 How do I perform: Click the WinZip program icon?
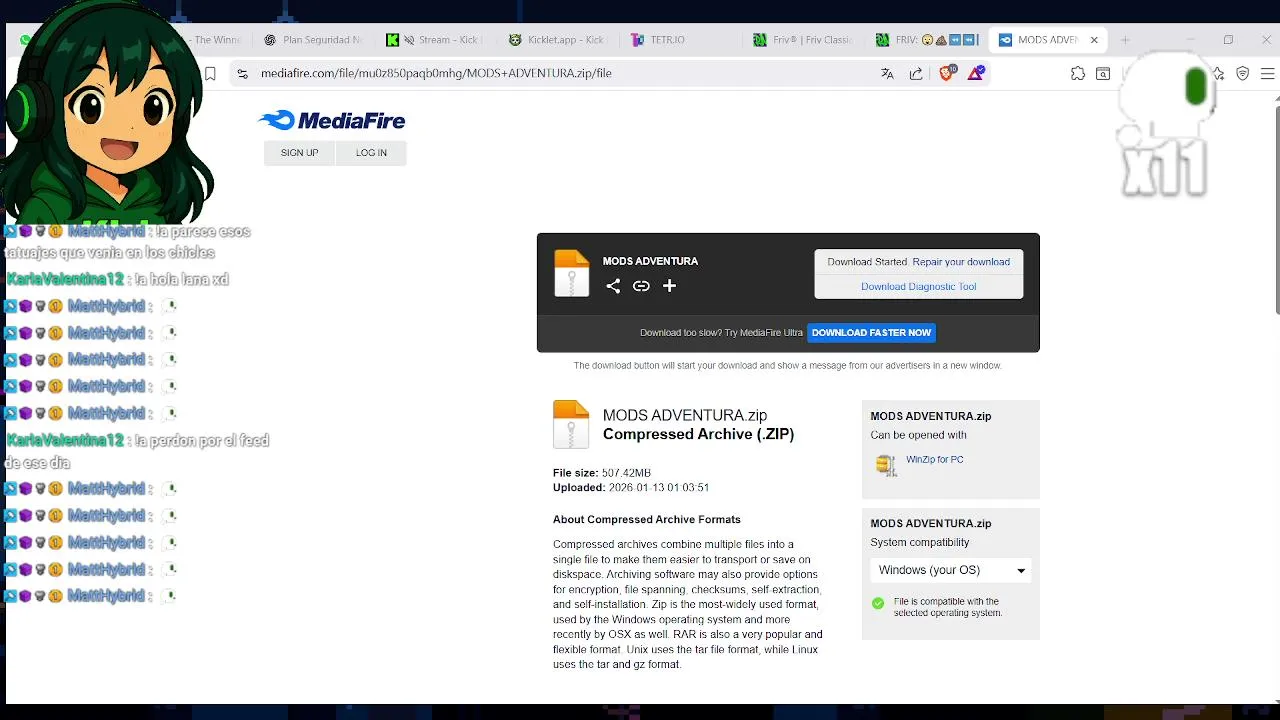pyautogui.click(x=886, y=465)
